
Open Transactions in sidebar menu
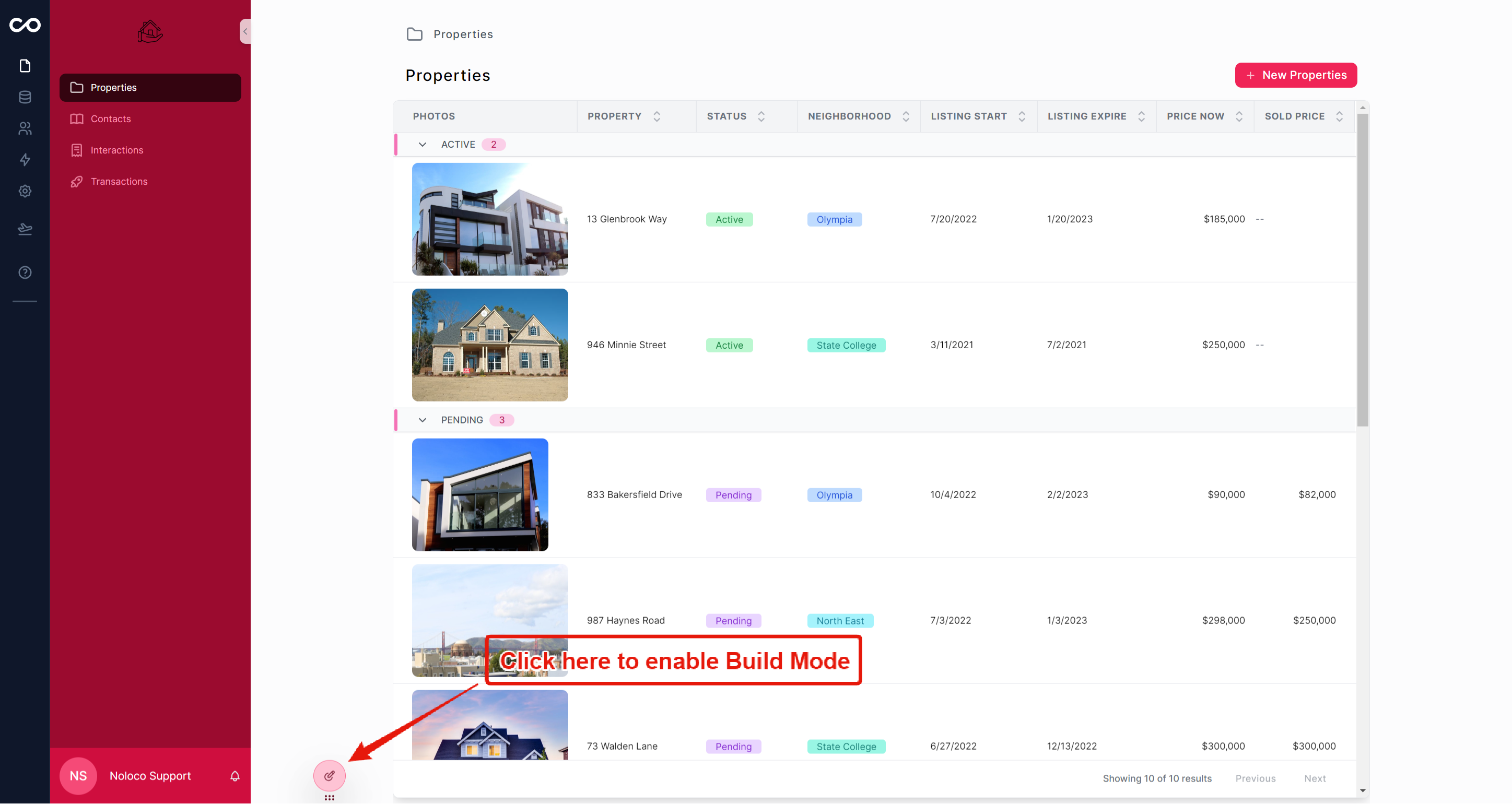tap(119, 181)
